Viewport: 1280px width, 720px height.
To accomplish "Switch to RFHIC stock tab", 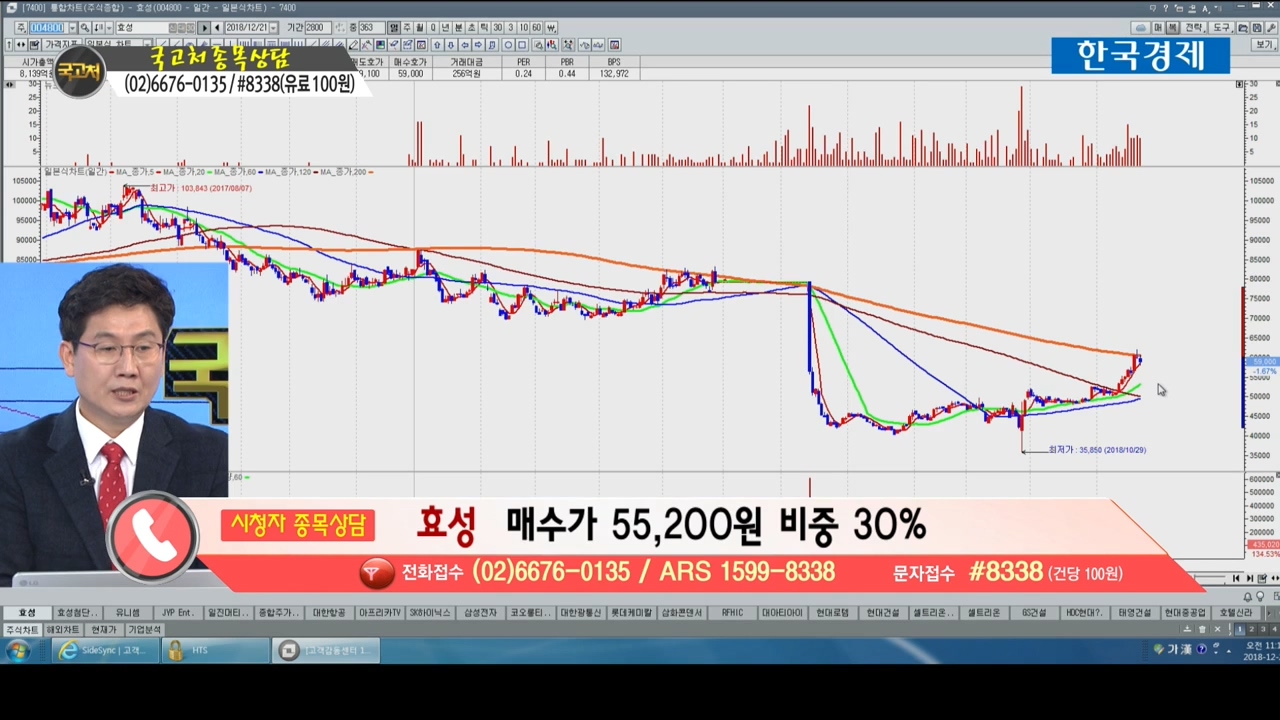I will click(732, 612).
